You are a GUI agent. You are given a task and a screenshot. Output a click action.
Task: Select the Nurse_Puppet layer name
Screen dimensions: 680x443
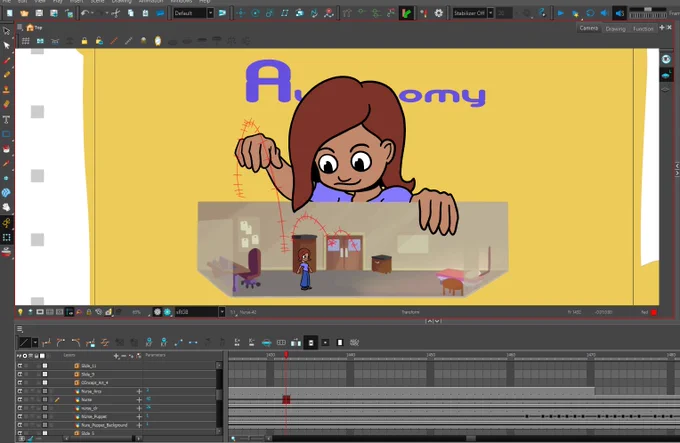click(x=94, y=417)
